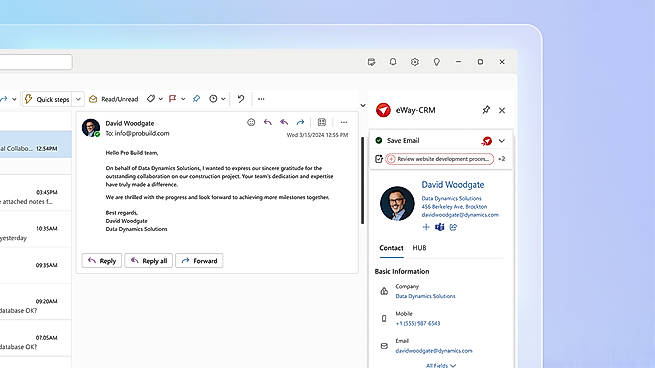Show the +2 more linked items

click(502, 159)
